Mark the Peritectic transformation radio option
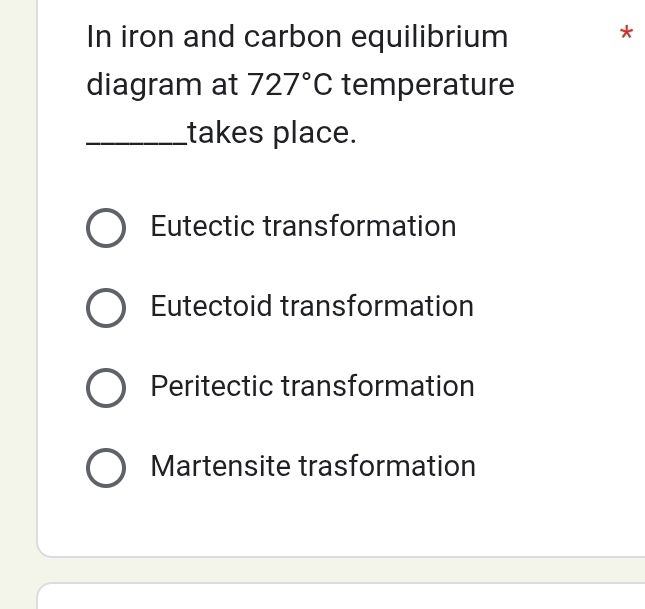This screenshot has height=609, width=645. click(x=105, y=387)
